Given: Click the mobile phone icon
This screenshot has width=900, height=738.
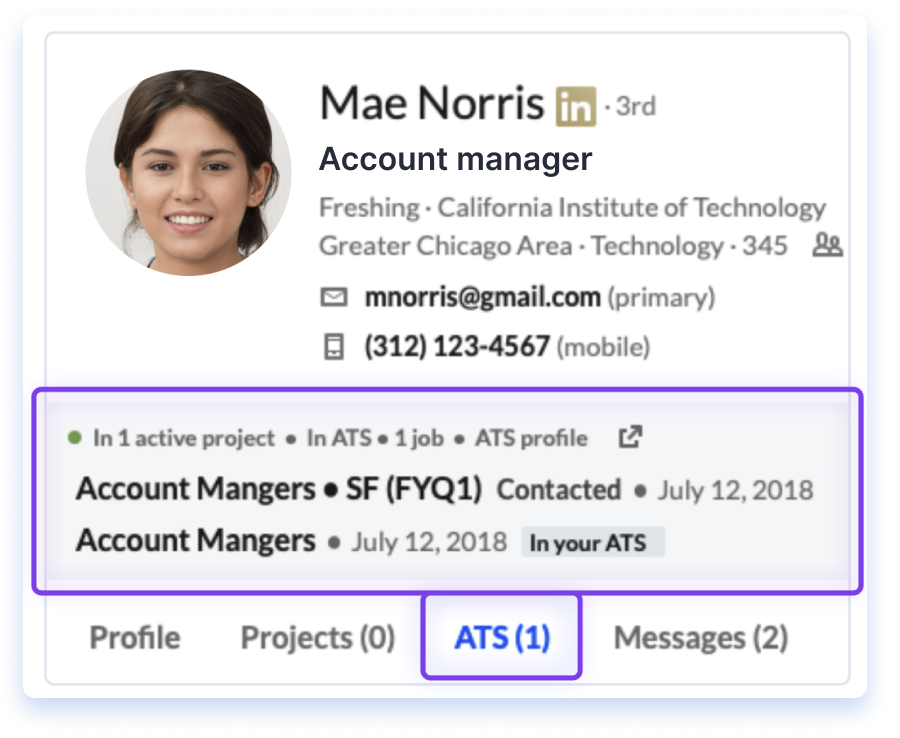Looking at the screenshot, I should (x=333, y=347).
